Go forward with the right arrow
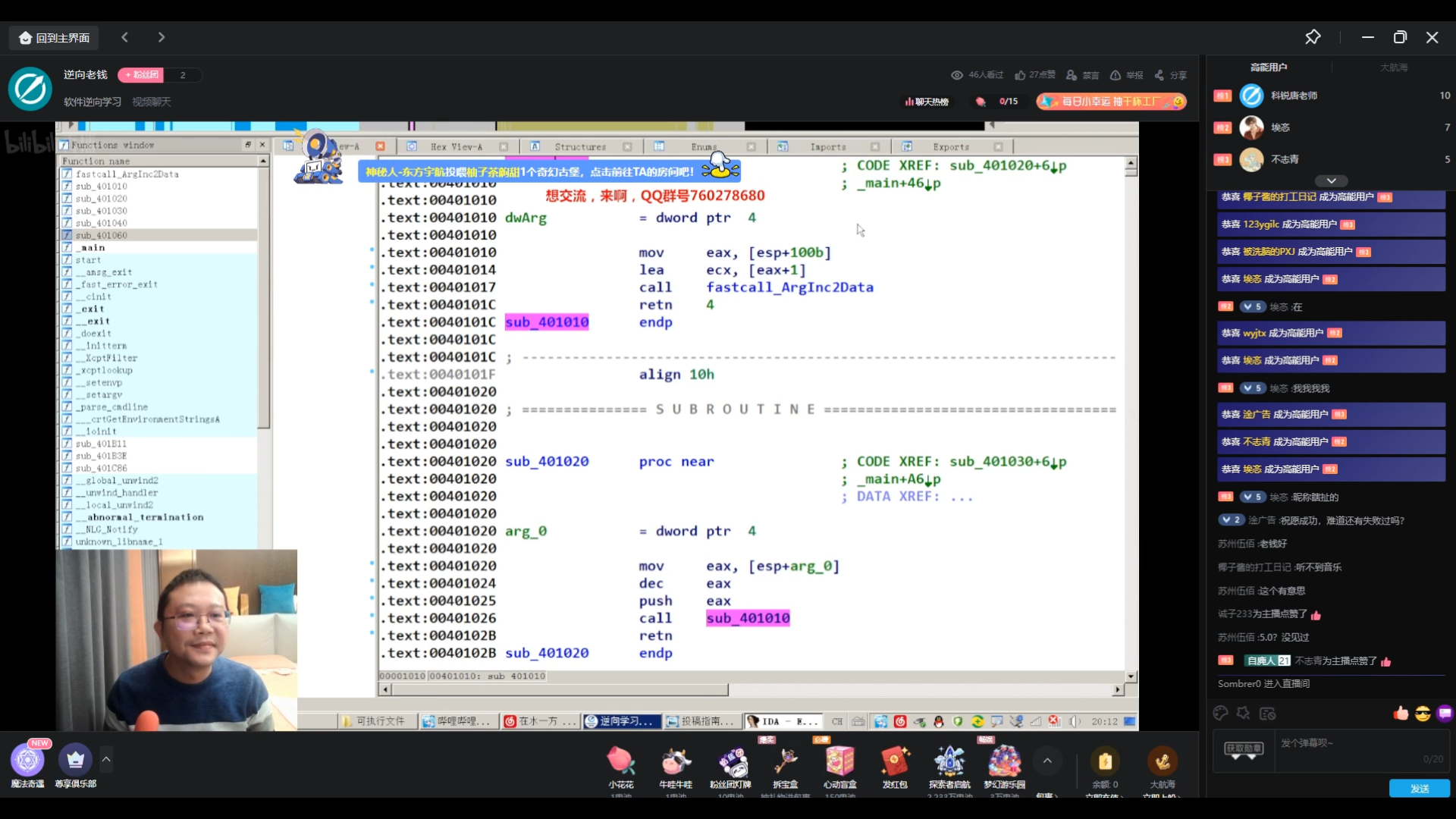This screenshot has width=1456, height=819. [161, 37]
